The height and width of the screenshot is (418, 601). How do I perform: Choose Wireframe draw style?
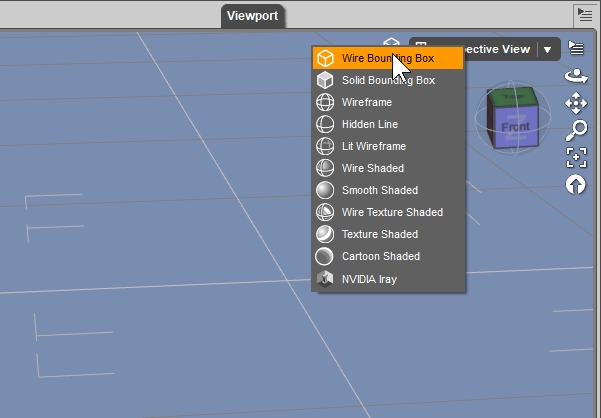388,102
